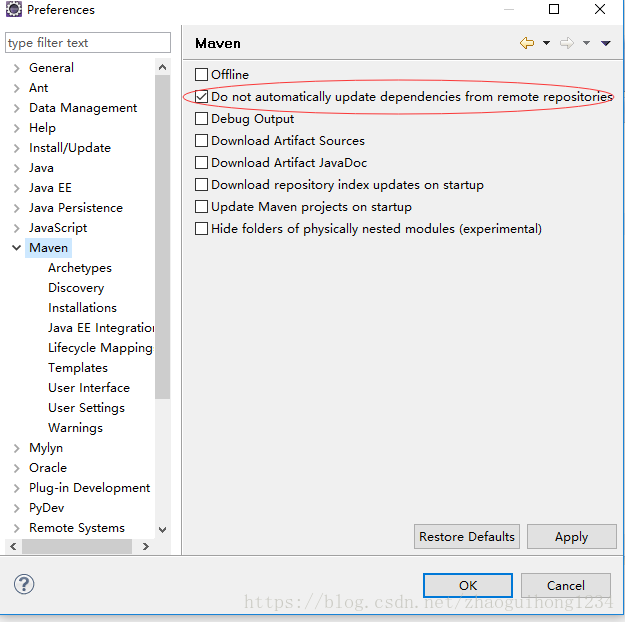Click the Cancel button
Screen dimensions: 625x622
(x=566, y=585)
